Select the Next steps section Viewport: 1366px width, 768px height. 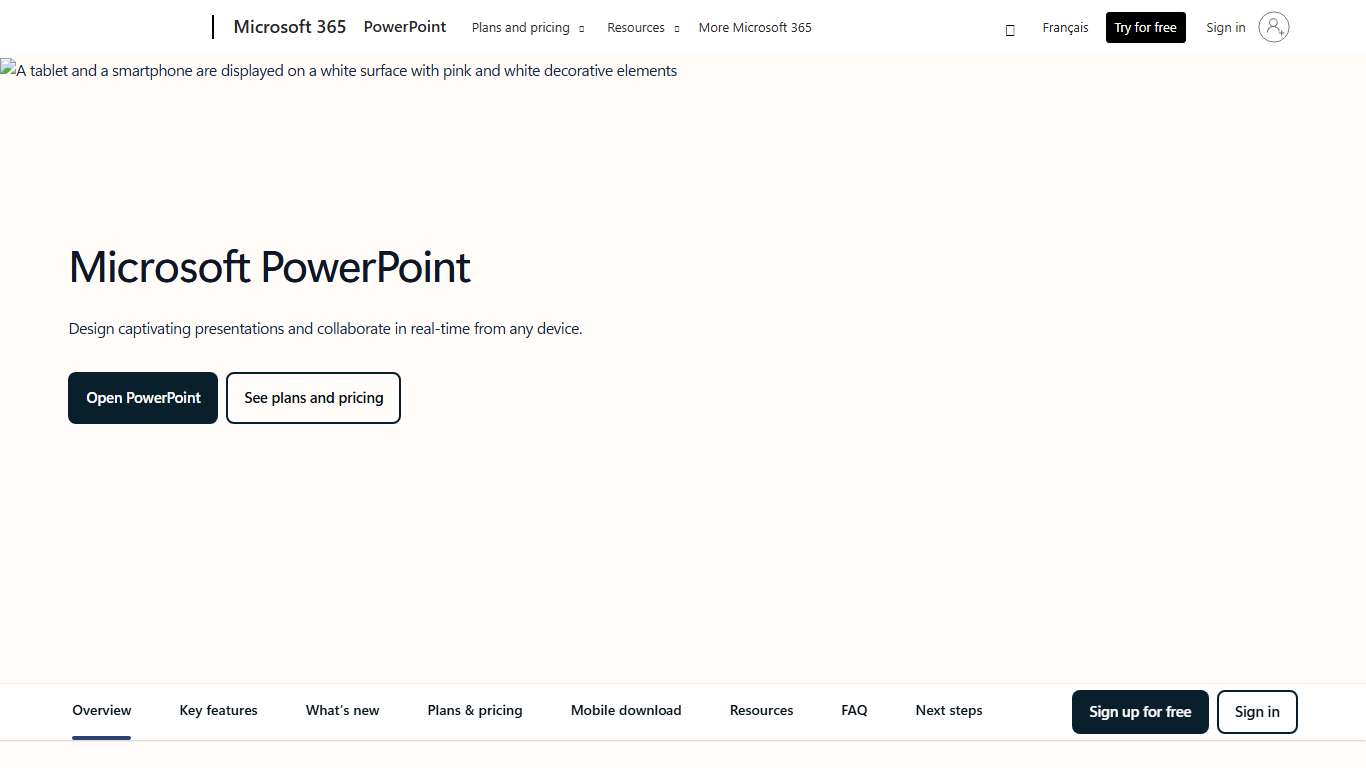click(x=948, y=710)
